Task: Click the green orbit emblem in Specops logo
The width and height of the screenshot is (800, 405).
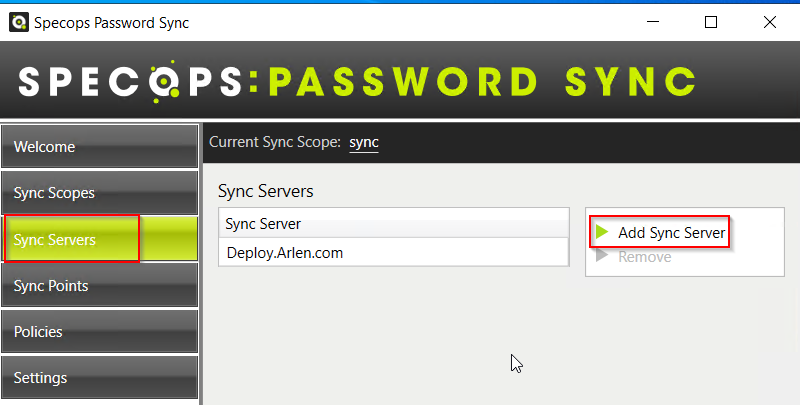Action: (x=163, y=82)
